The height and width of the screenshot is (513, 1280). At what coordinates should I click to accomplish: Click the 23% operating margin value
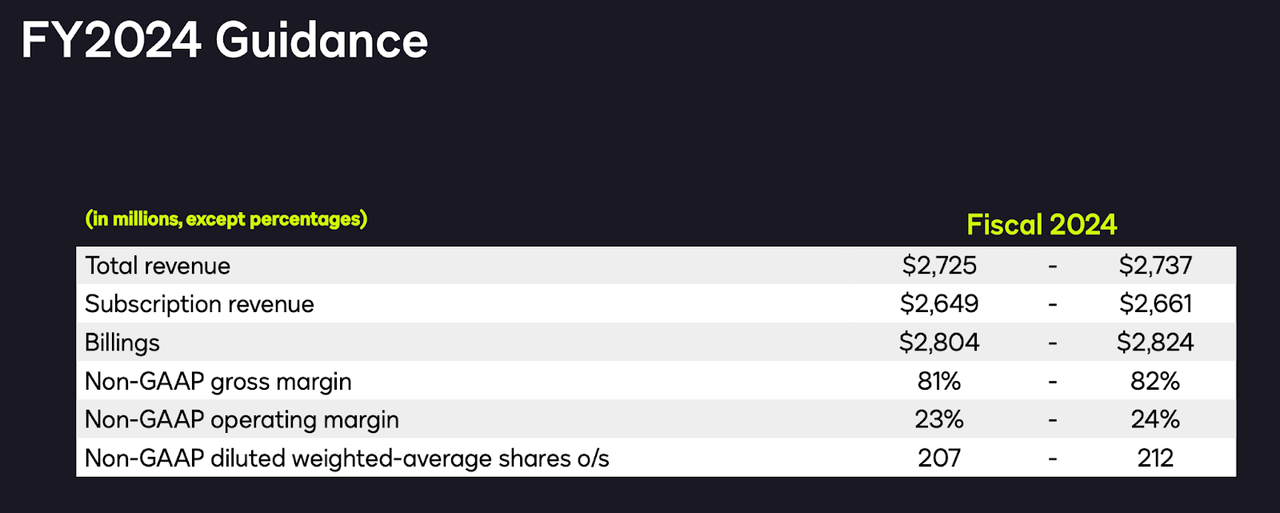(x=939, y=420)
